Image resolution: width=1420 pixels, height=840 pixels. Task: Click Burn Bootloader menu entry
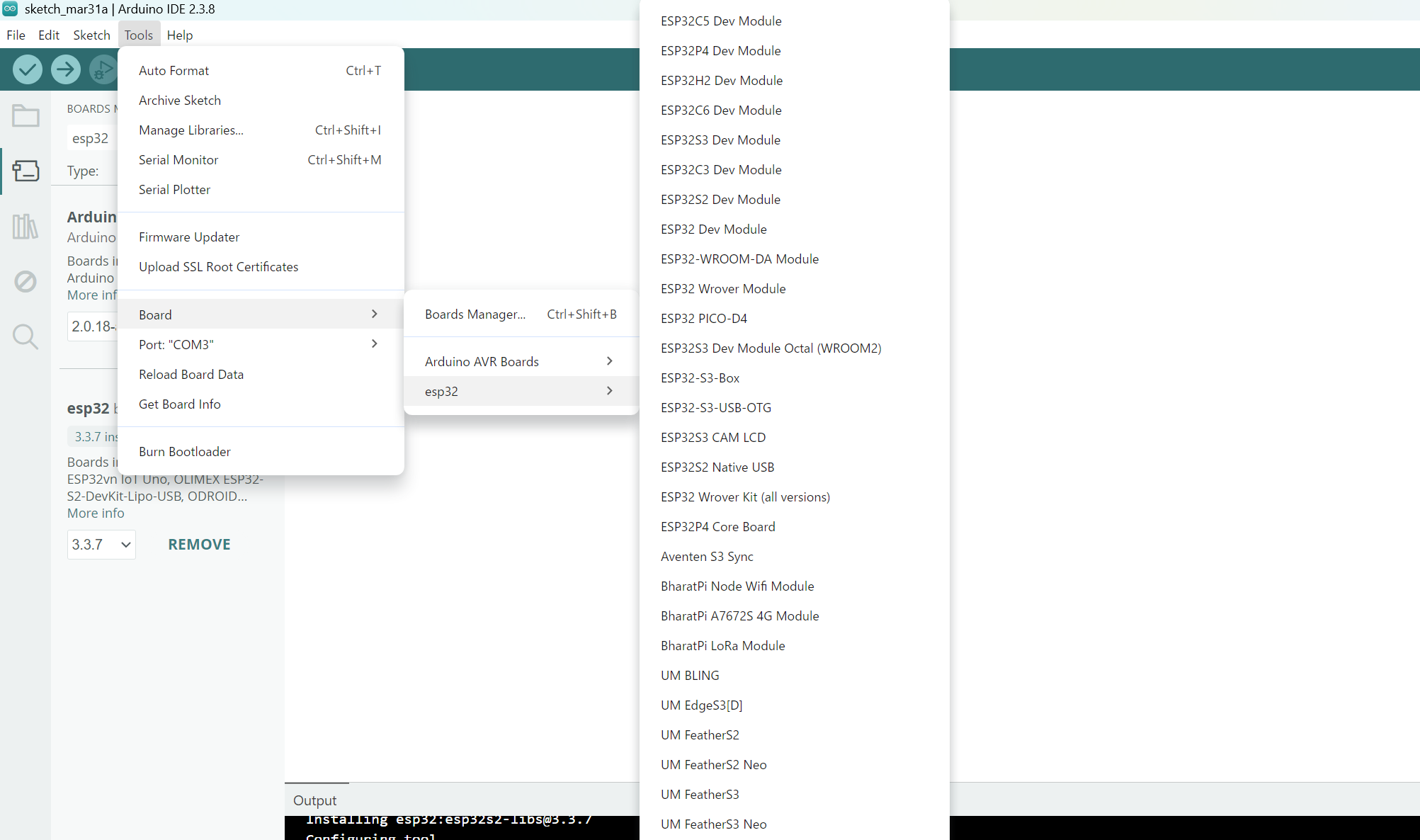[x=185, y=452]
